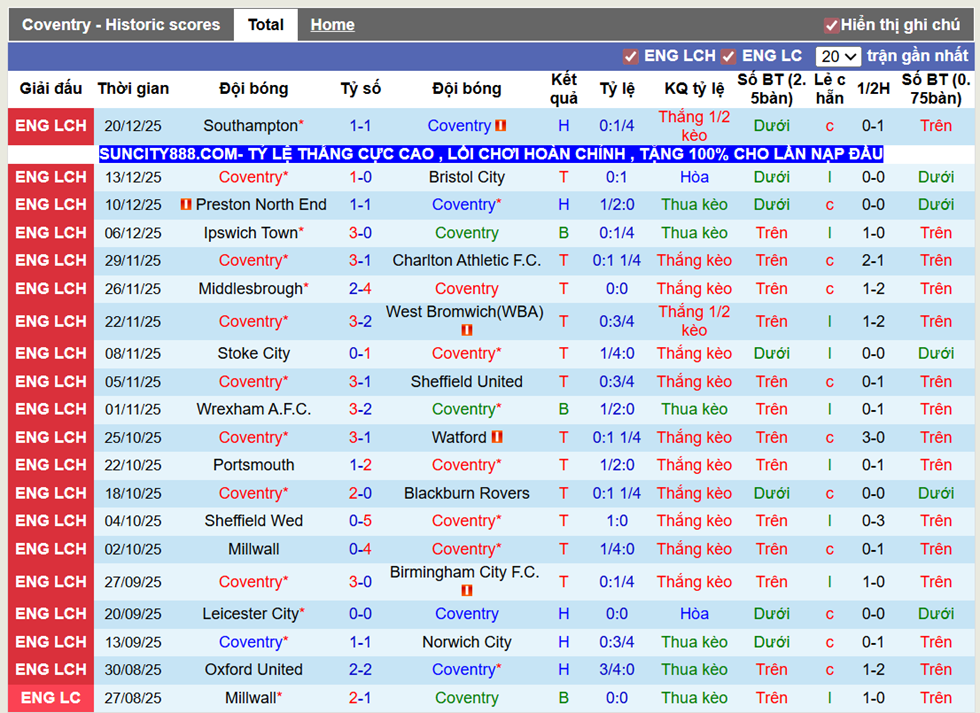Viewport: 980px width, 713px height.
Task: Click the Sheffield United team name
Action: (x=467, y=381)
